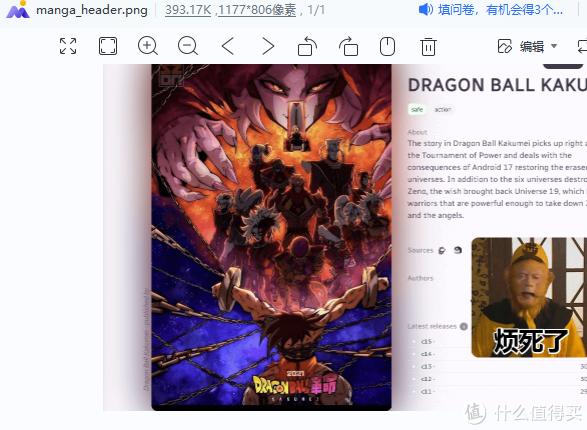Click the Dragon Ball Kakumei cover image
The height and width of the screenshot is (430, 587).
pos(271,237)
